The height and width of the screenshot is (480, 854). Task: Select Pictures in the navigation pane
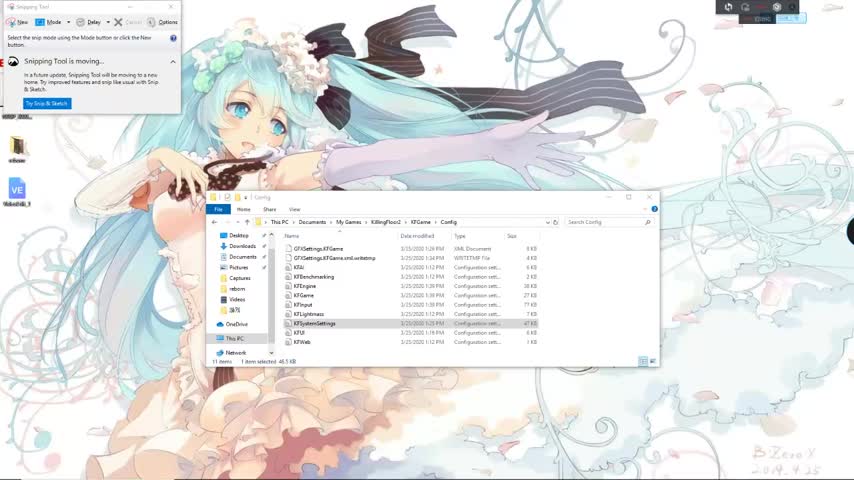click(x=239, y=268)
